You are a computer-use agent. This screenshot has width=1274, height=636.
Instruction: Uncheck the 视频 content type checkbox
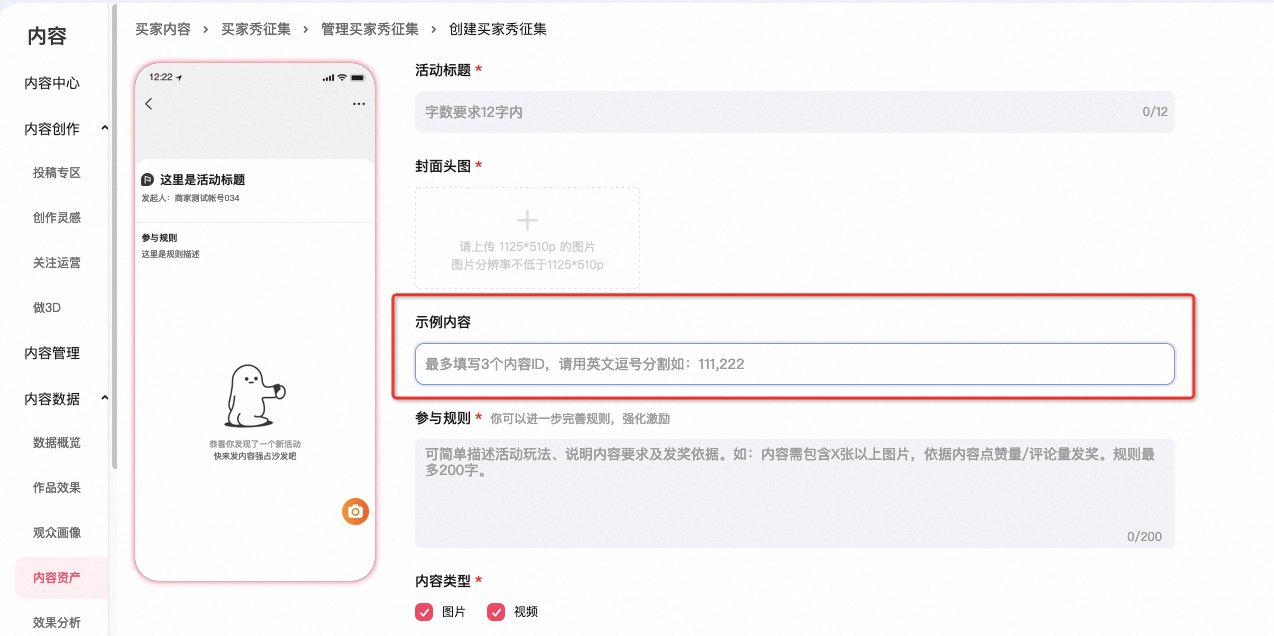click(x=496, y=611)
